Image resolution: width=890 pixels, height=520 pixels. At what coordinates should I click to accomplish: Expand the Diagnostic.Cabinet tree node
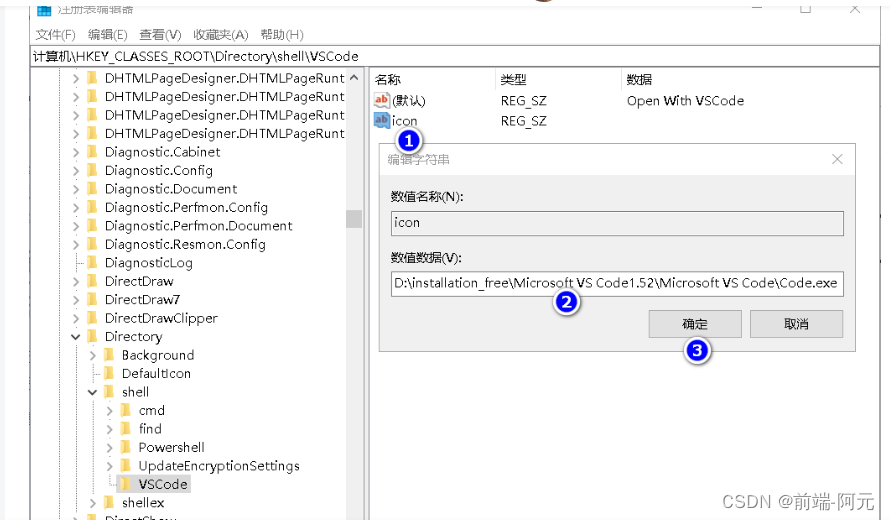[75, 152]
